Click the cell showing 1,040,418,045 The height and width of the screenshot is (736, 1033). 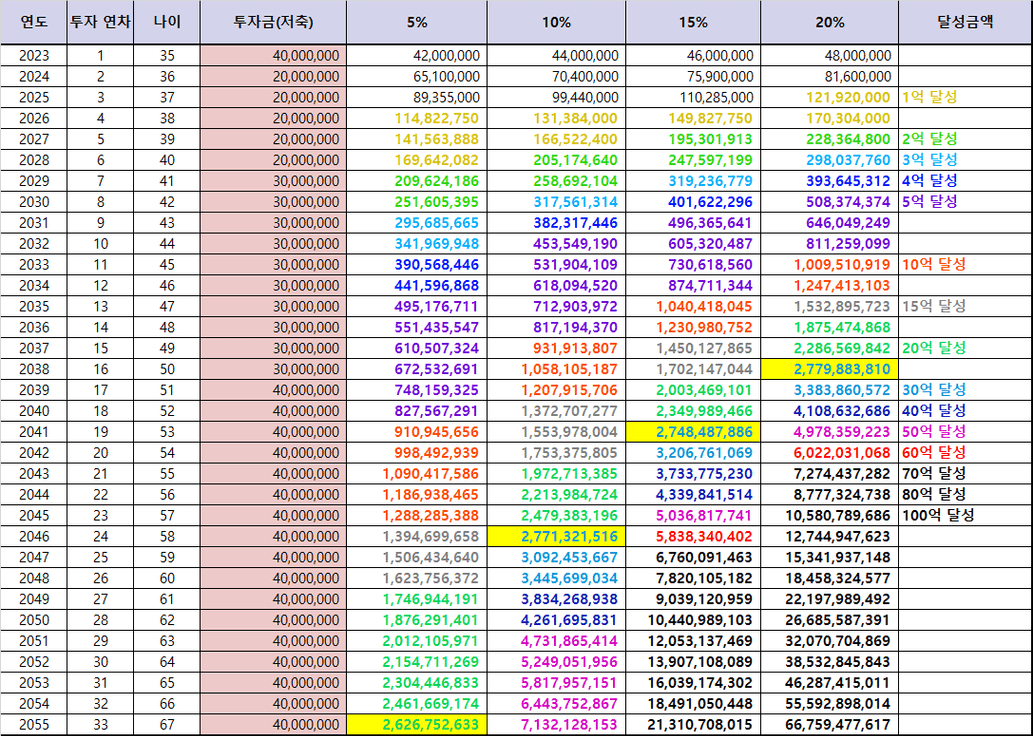click(x=693, y=306)
